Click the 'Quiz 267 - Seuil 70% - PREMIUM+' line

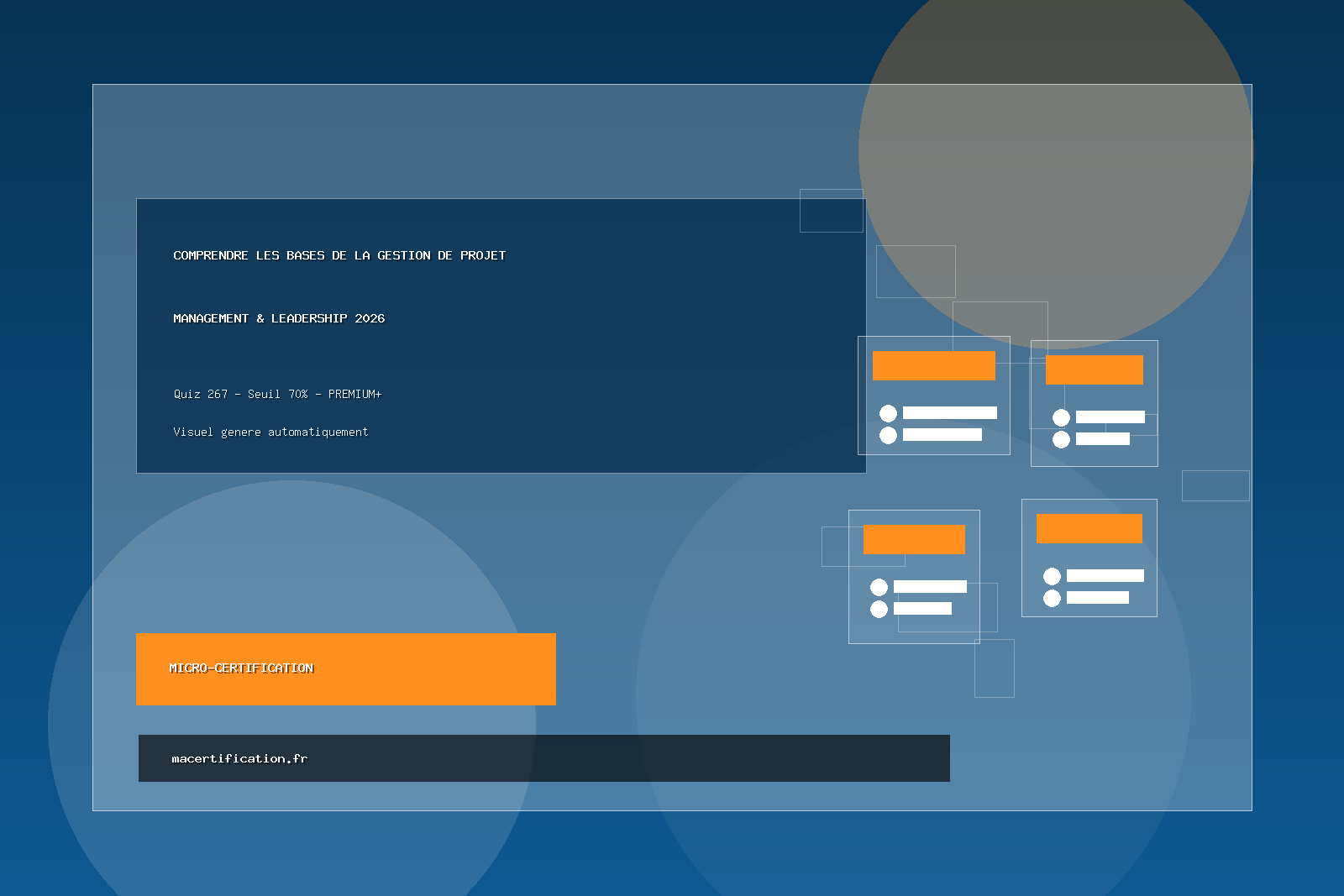click(x=277, y=394)
